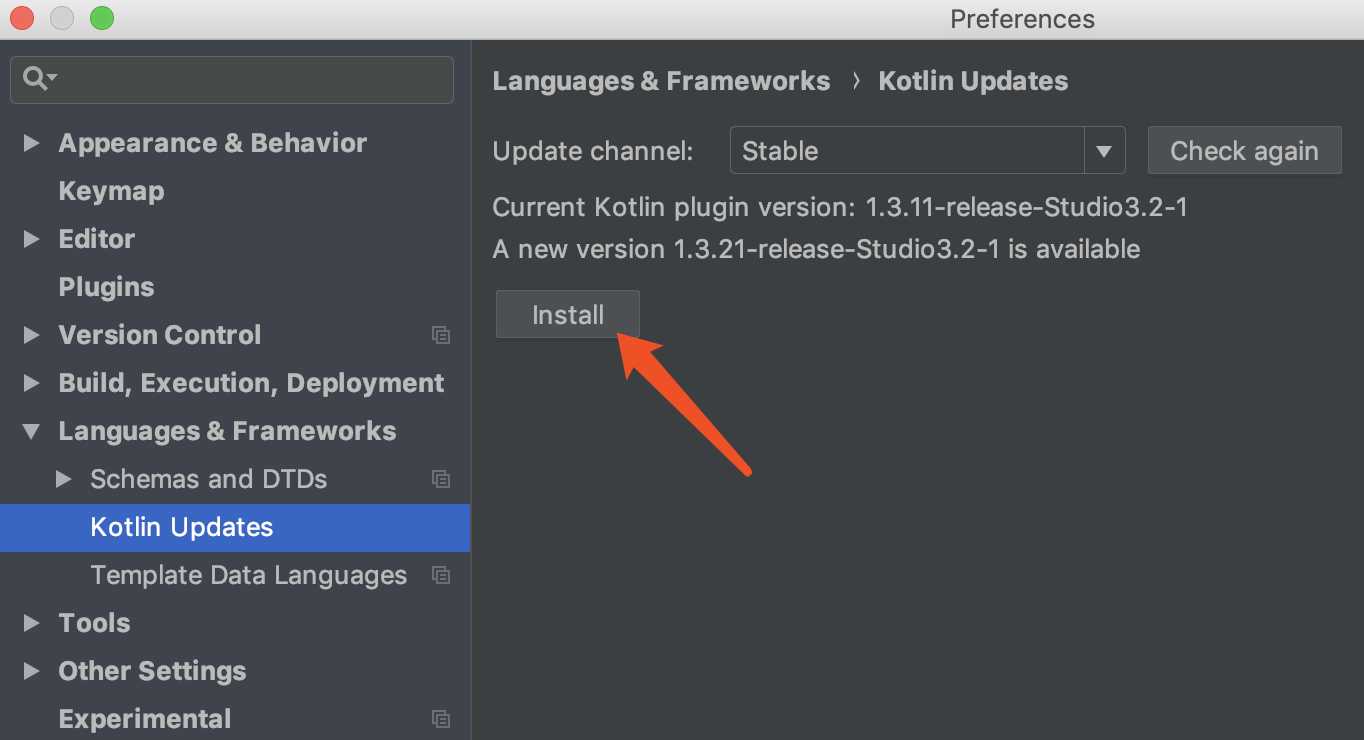Viewport: 1364px width, 740px height.
Task: Click project-level icon next to Schemas and DTDs
Action: click(x=441, y=479)
